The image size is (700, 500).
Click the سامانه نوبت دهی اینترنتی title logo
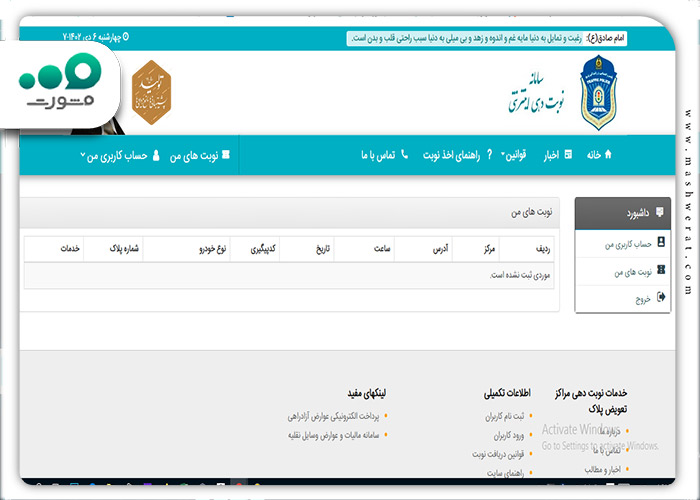point(536,93)
